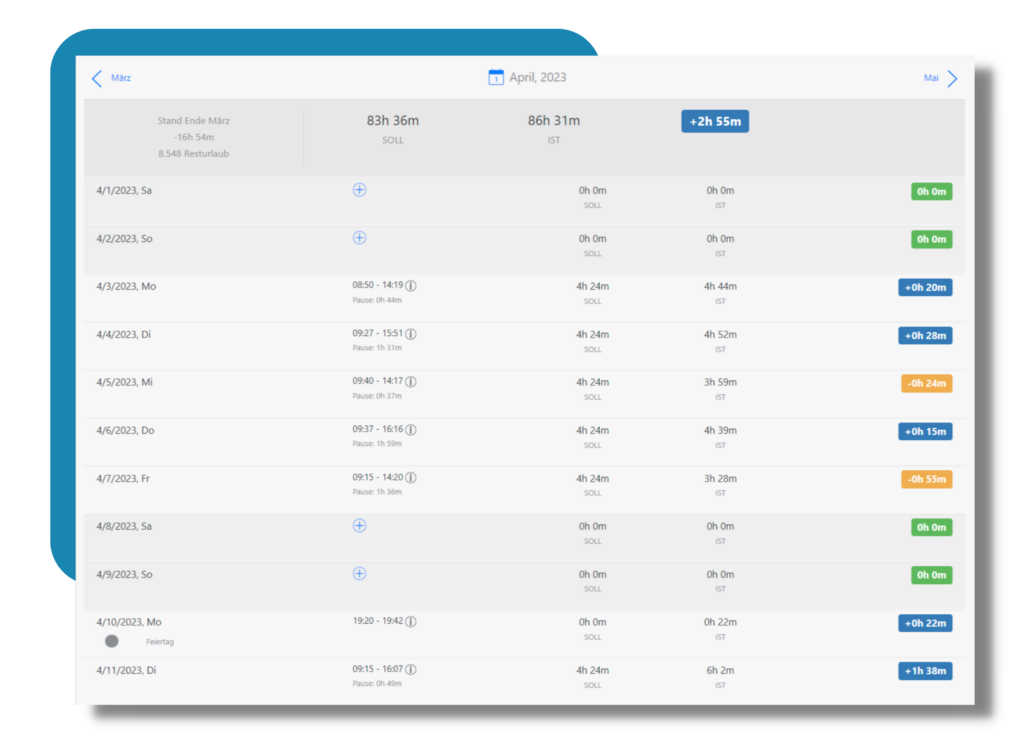
Task: Click the 0h 0m badge for 4/9/2023
Action: click(x=931, y=575)
